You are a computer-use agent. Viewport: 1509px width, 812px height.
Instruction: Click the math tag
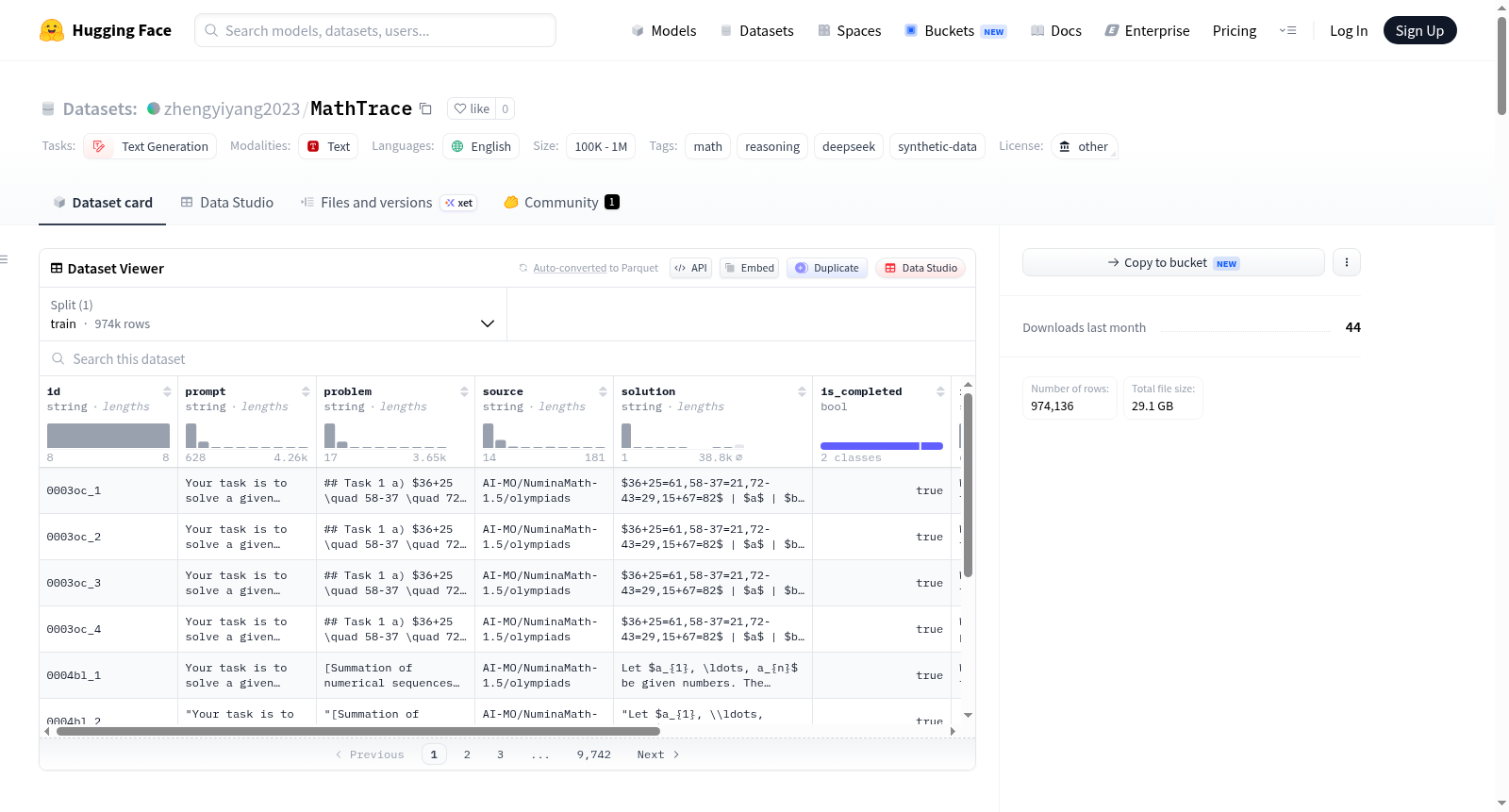click(708, 146)
